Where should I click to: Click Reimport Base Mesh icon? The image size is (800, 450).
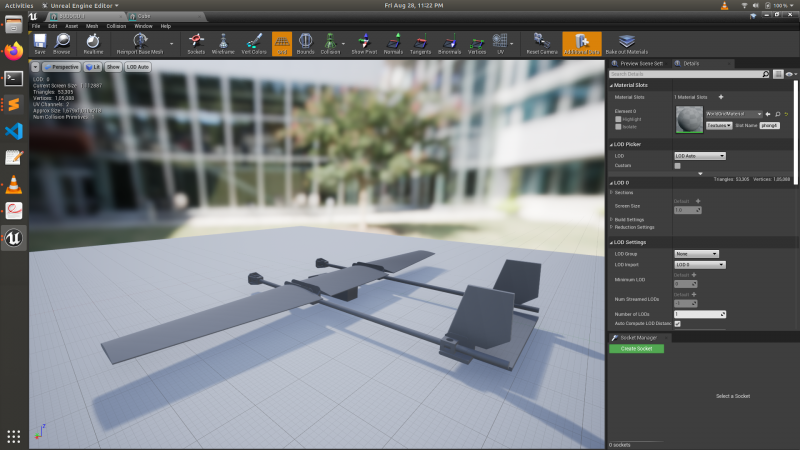click(140, 43)
